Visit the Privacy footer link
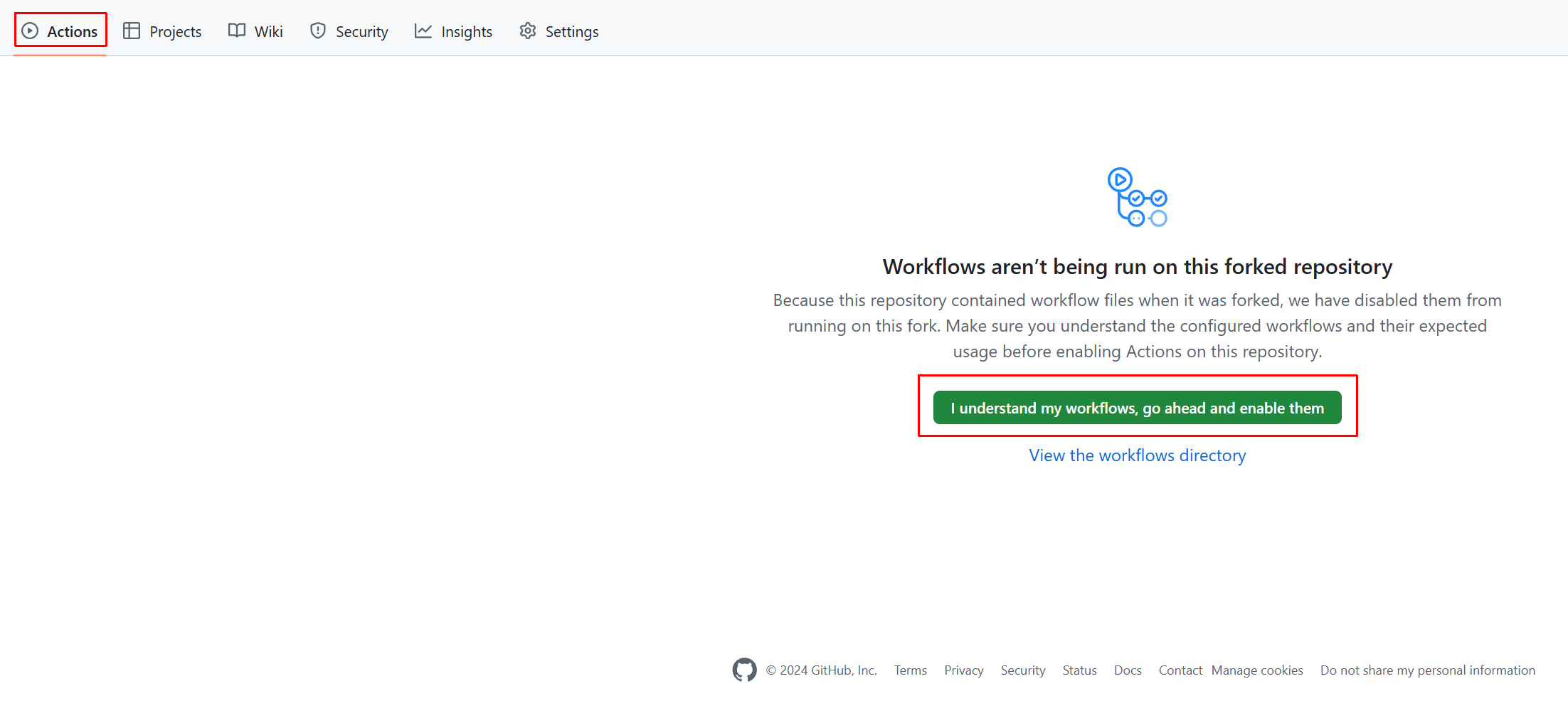Viewport: 1568px width, 706px height. tap(963, 670)
